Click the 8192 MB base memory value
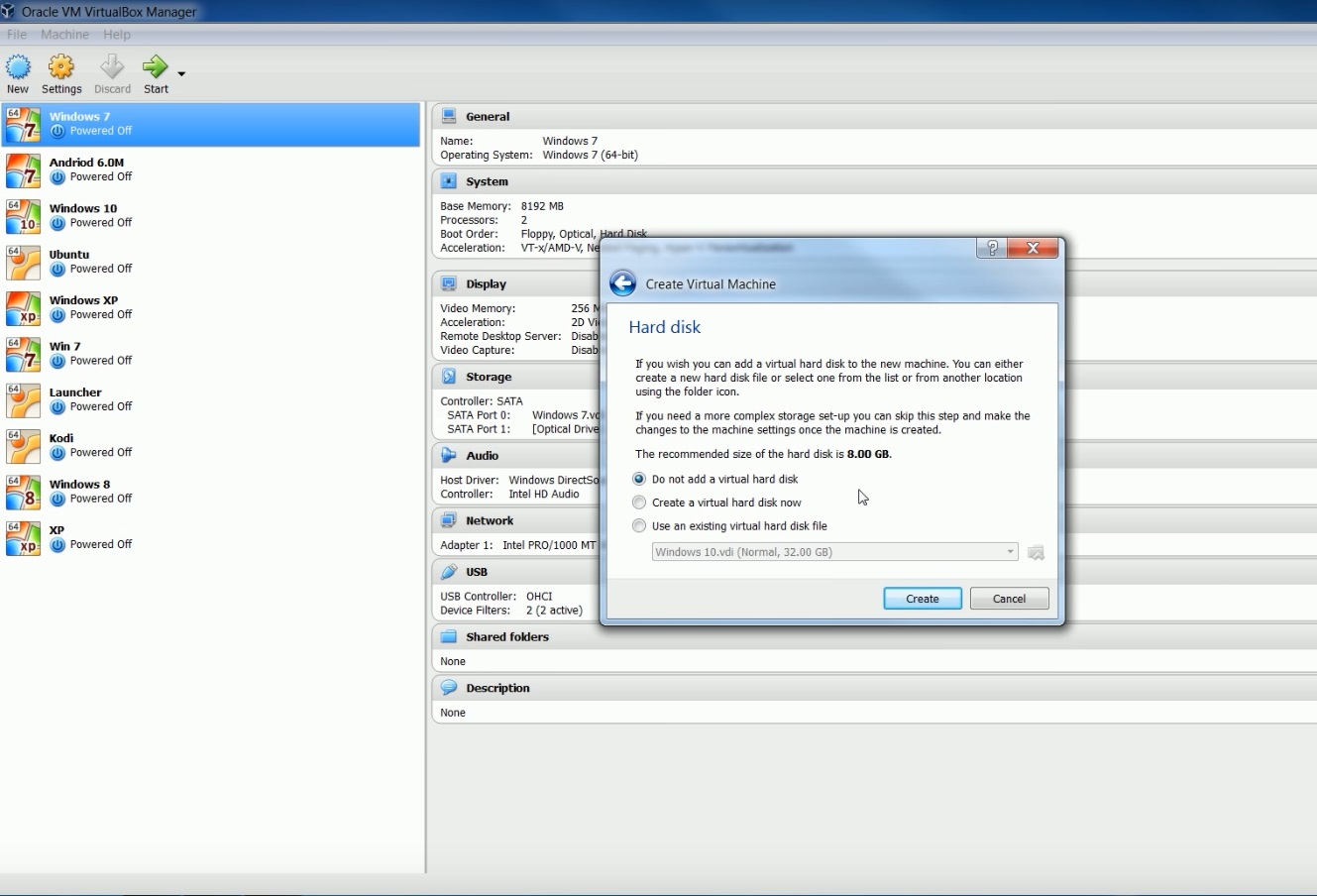 542,206
